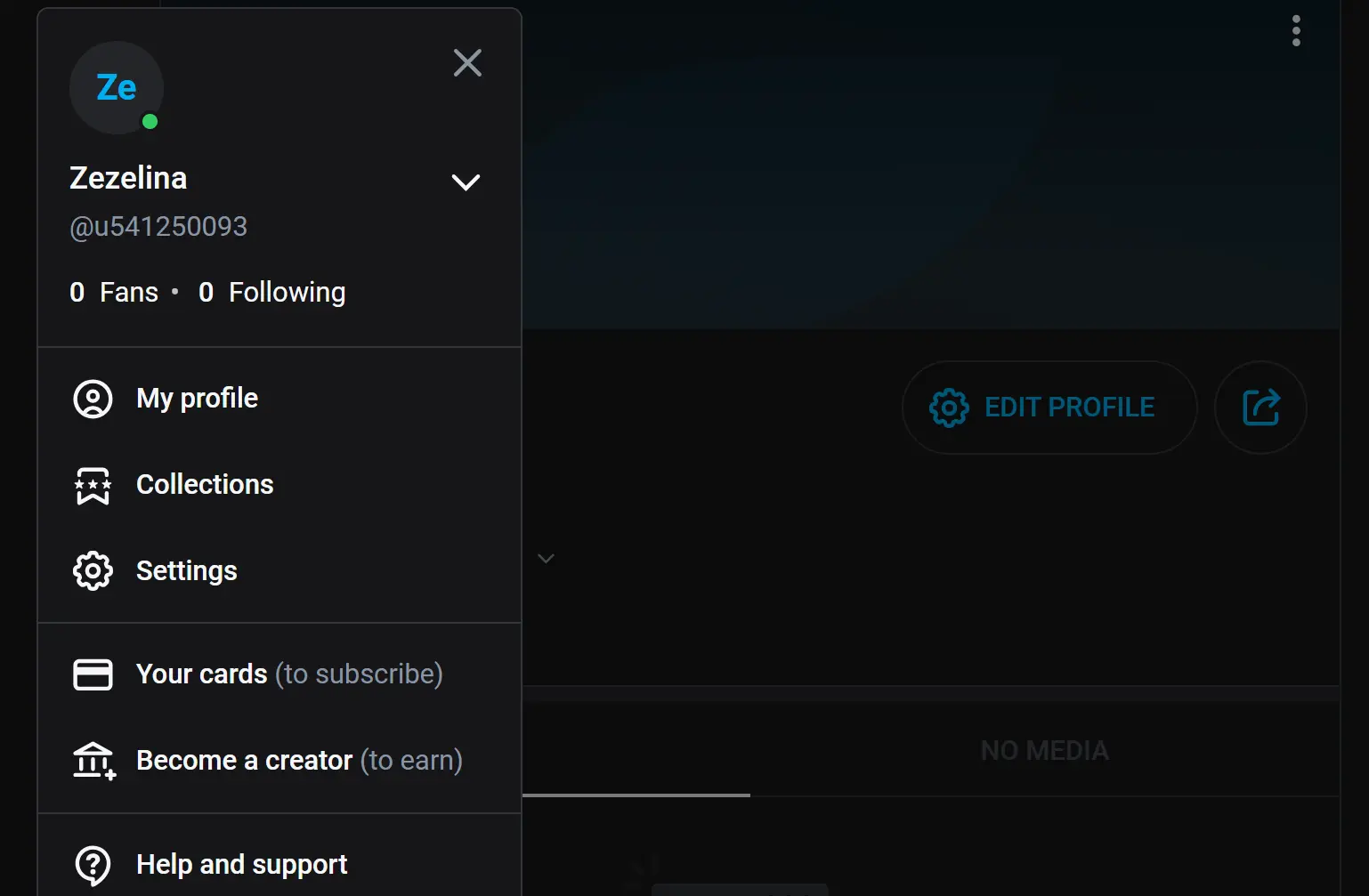This screenshot has height=896, width=1369.
Task: Select Collections from the side menu
Action: tap(205, 485)
